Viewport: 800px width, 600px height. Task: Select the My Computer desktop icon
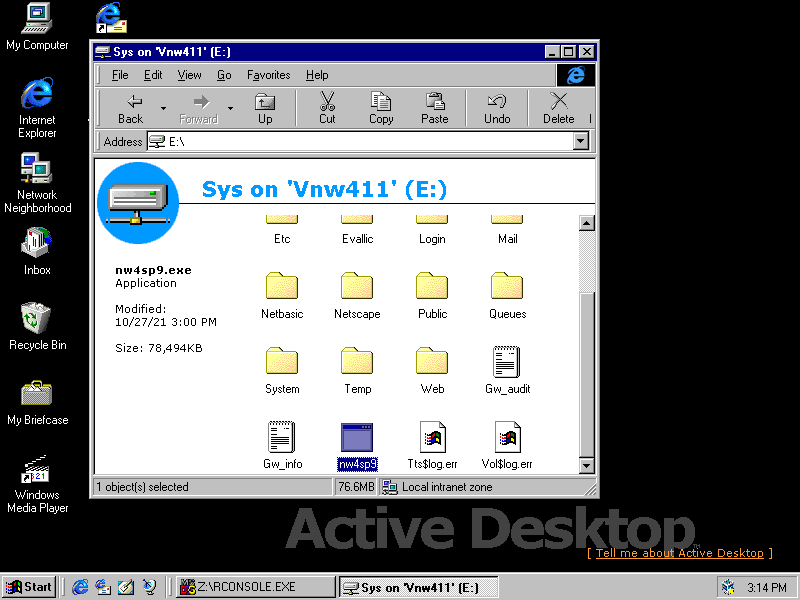[37, 27]
